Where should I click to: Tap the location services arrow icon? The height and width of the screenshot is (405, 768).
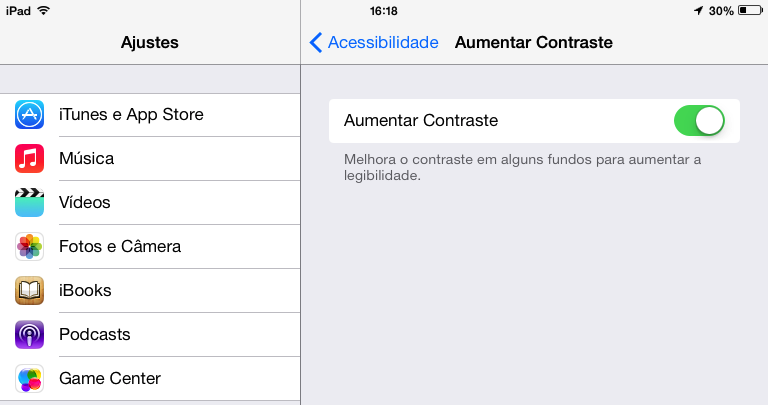(698, 10)
